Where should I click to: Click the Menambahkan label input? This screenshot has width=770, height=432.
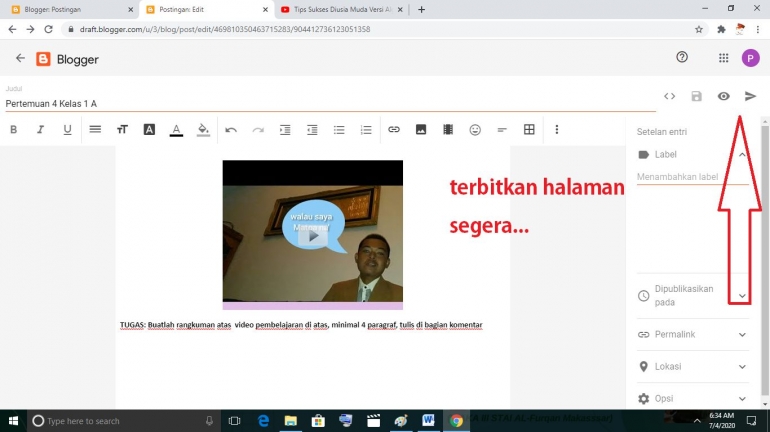point(692,177)
